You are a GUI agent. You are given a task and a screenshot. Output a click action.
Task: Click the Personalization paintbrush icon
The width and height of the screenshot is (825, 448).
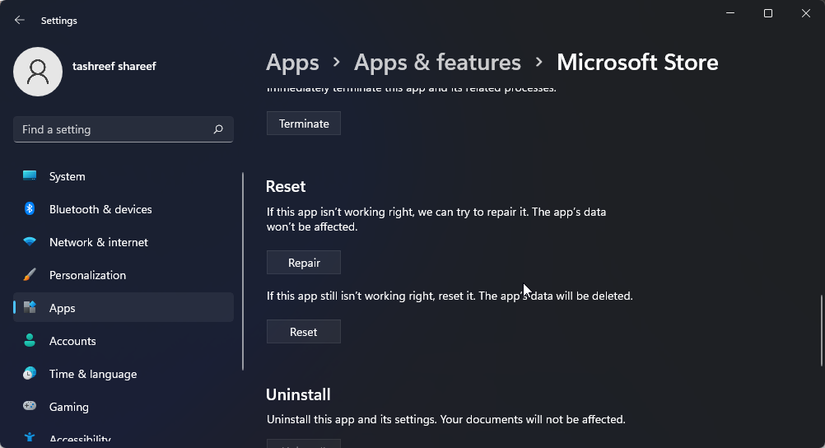(30, 275)
